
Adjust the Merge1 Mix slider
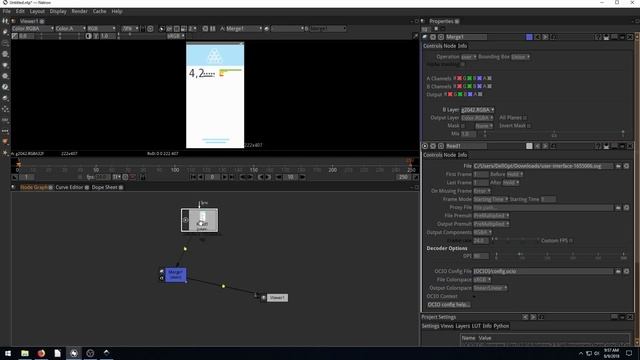point(553,133)
